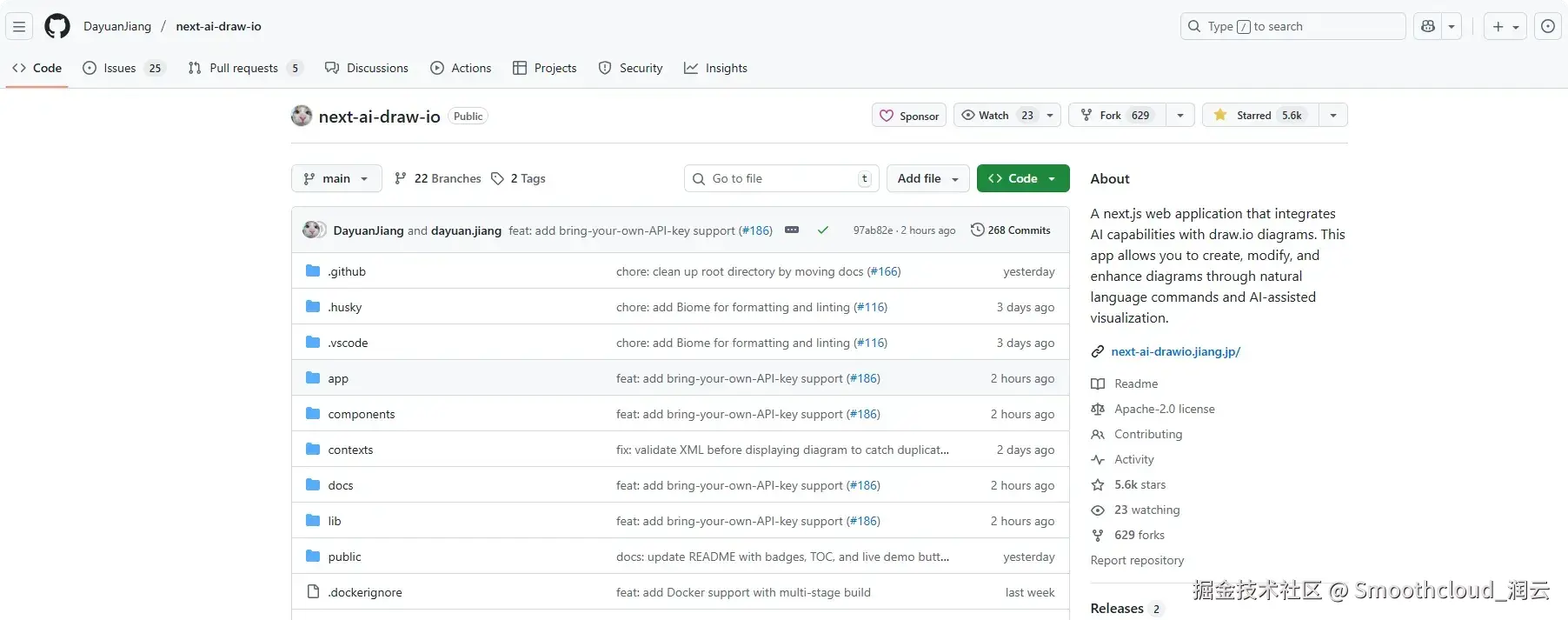Open the Fork options dropdown arrow

(1179, 115)
